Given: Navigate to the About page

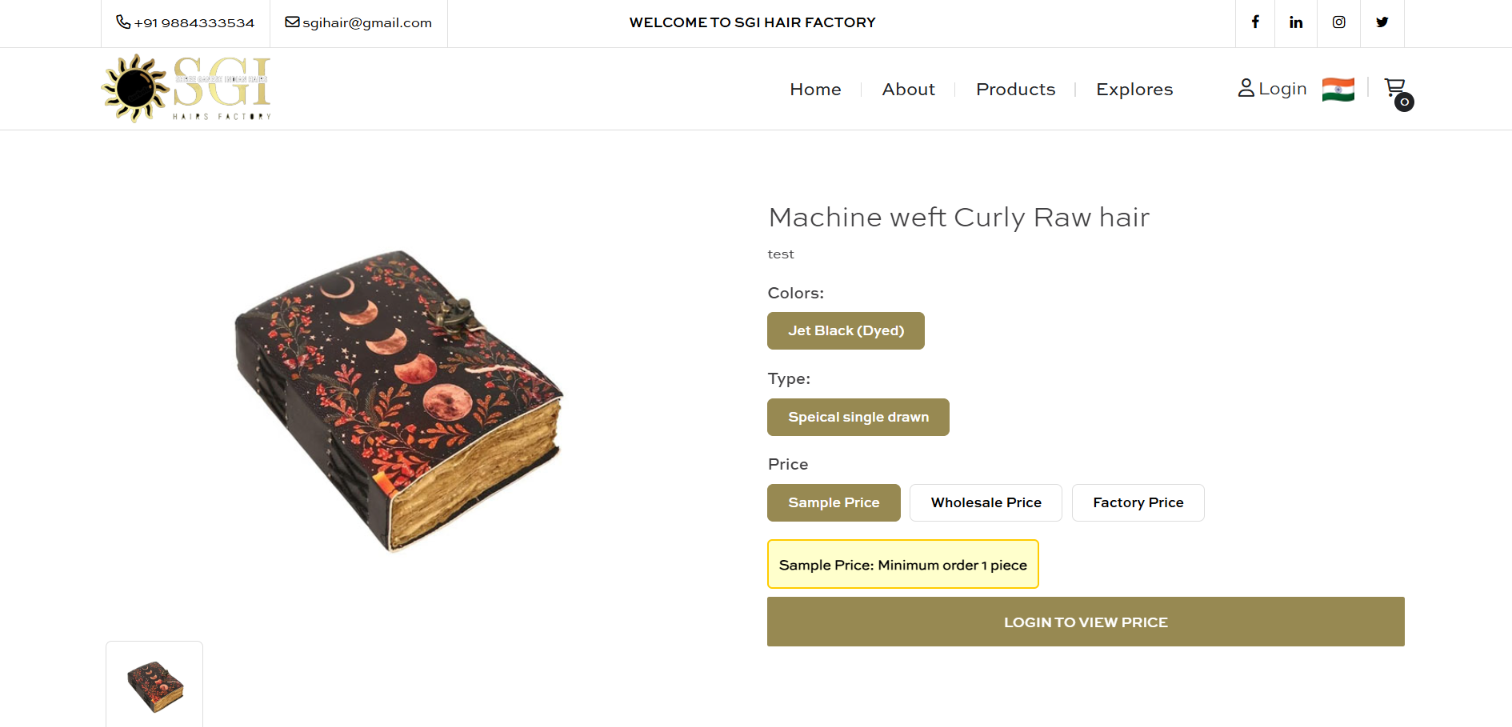Looking at the screenshot, I should 908,89.
